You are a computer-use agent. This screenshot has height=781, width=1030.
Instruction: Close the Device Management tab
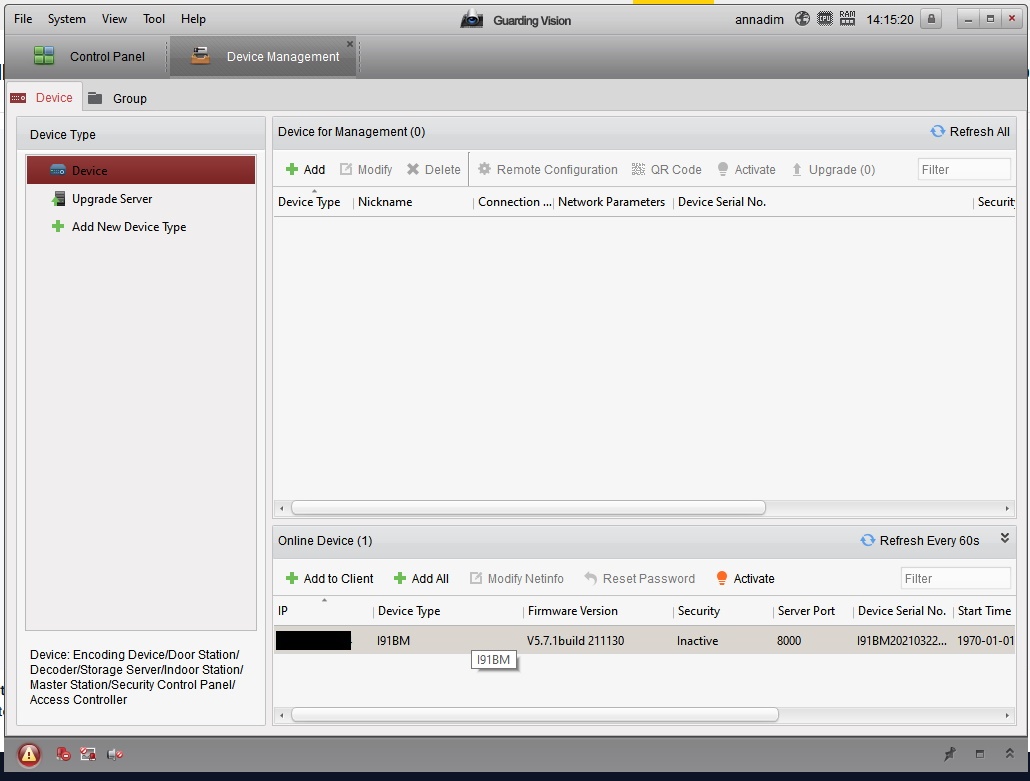coord(350,44)
